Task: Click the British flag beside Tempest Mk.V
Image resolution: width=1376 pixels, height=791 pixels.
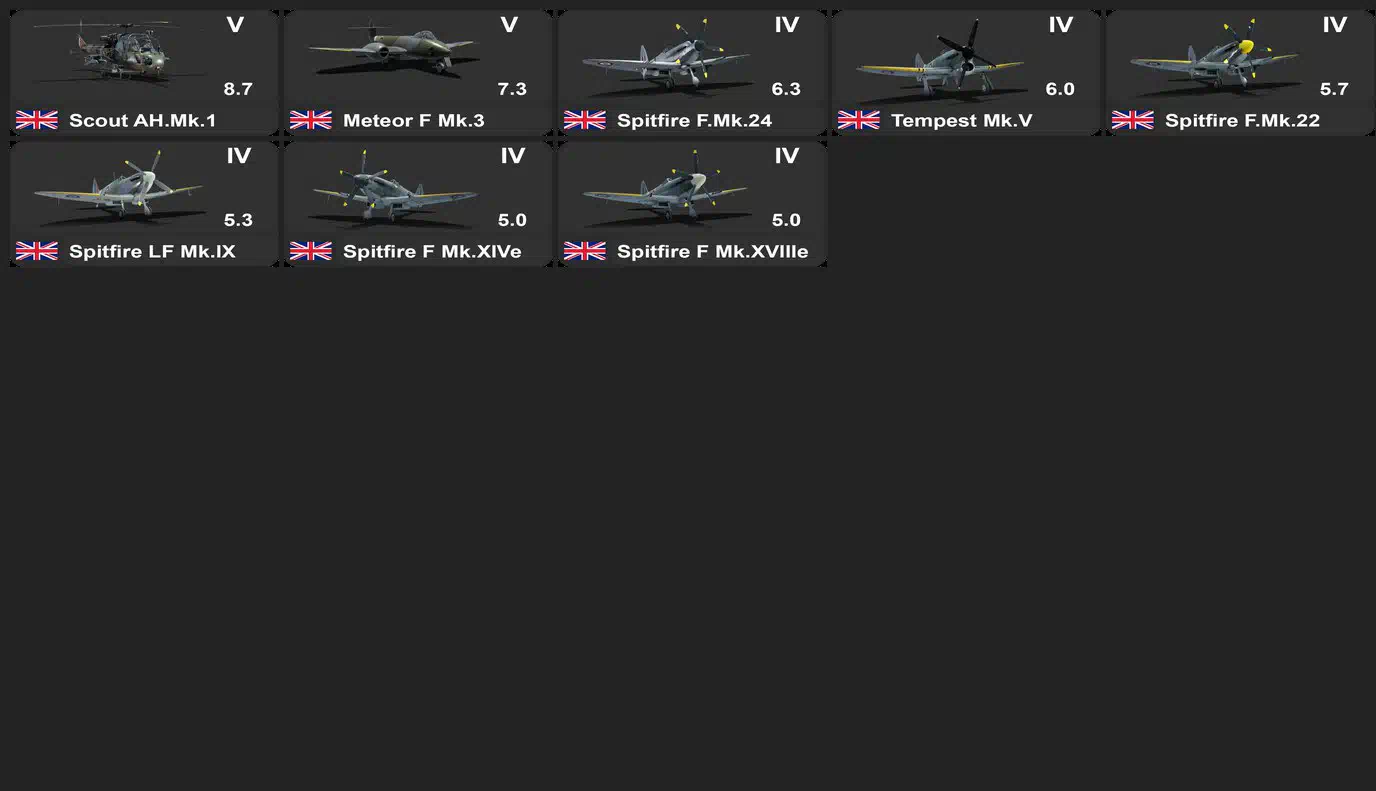Action: pos(859,121)
